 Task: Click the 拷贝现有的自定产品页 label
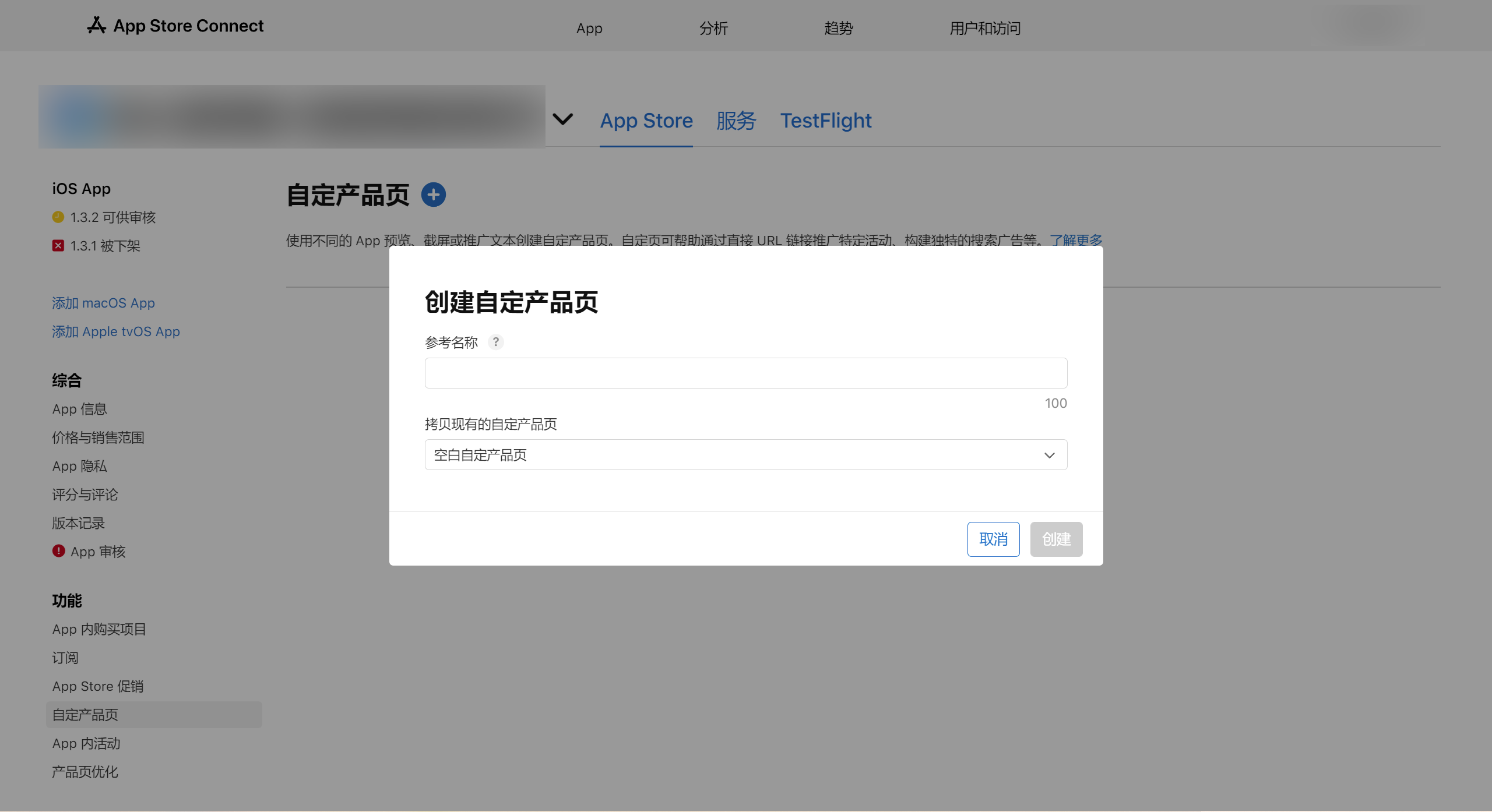click(491, 424)
